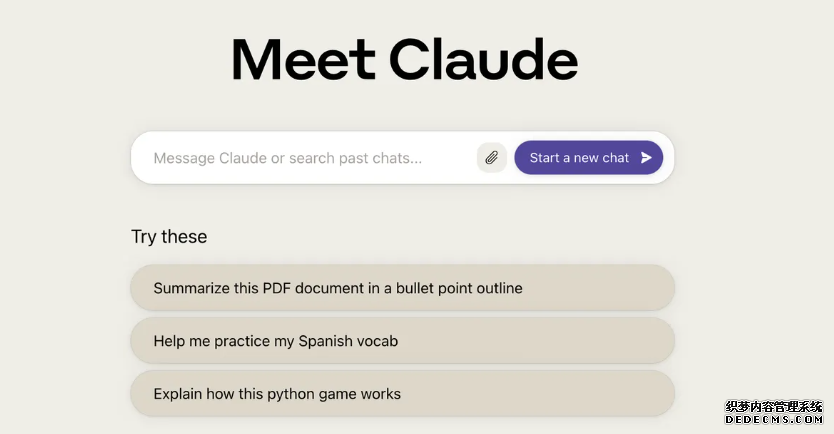Image resolution: width=834 pixels, height=434 pixels.
Task: Click the 'Try these' section label
Action: tap(169, 237)
